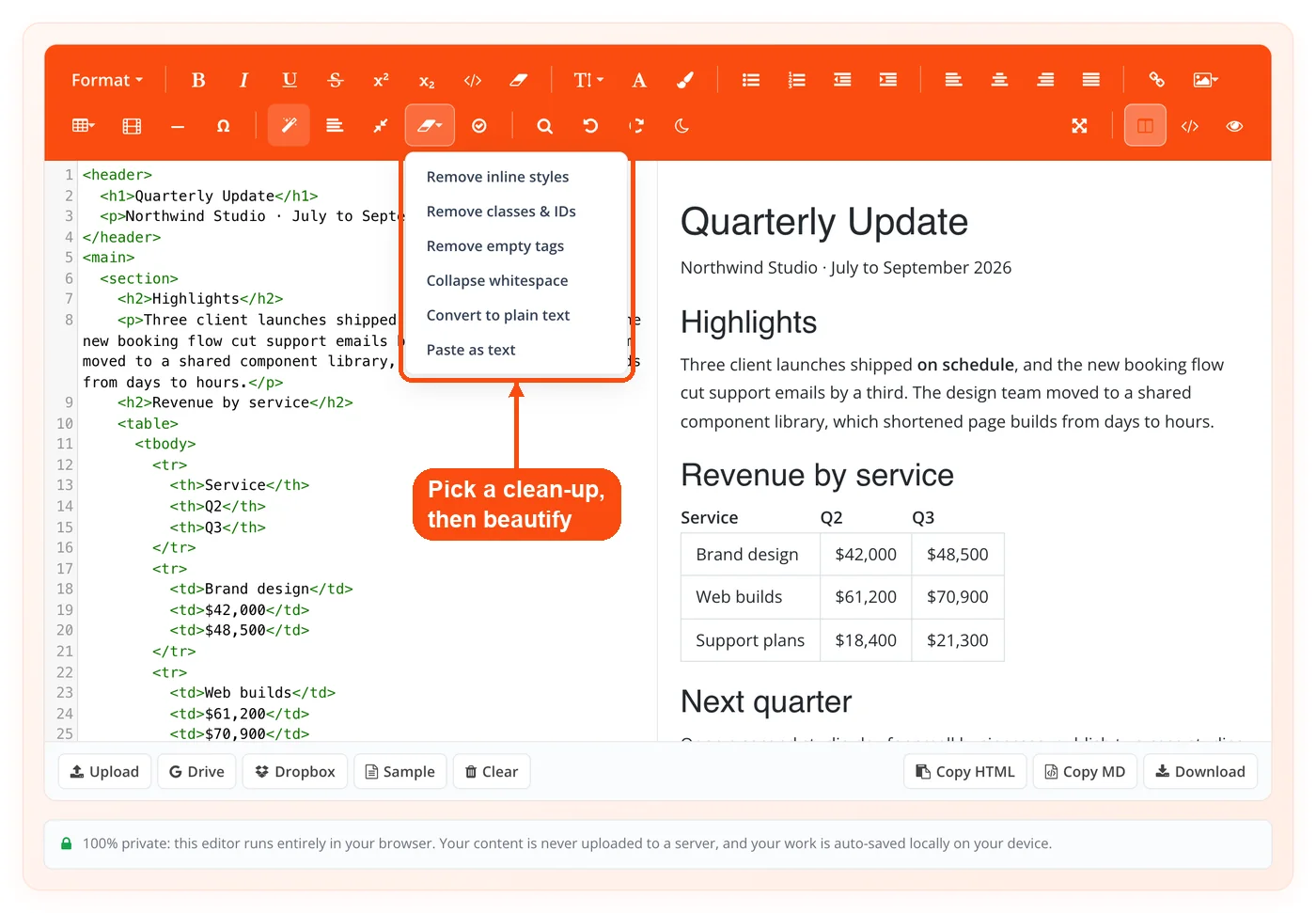Clear formatting with top-row eraser
The width and height of the screenshot is (1316, 913).
pos(518,80)
